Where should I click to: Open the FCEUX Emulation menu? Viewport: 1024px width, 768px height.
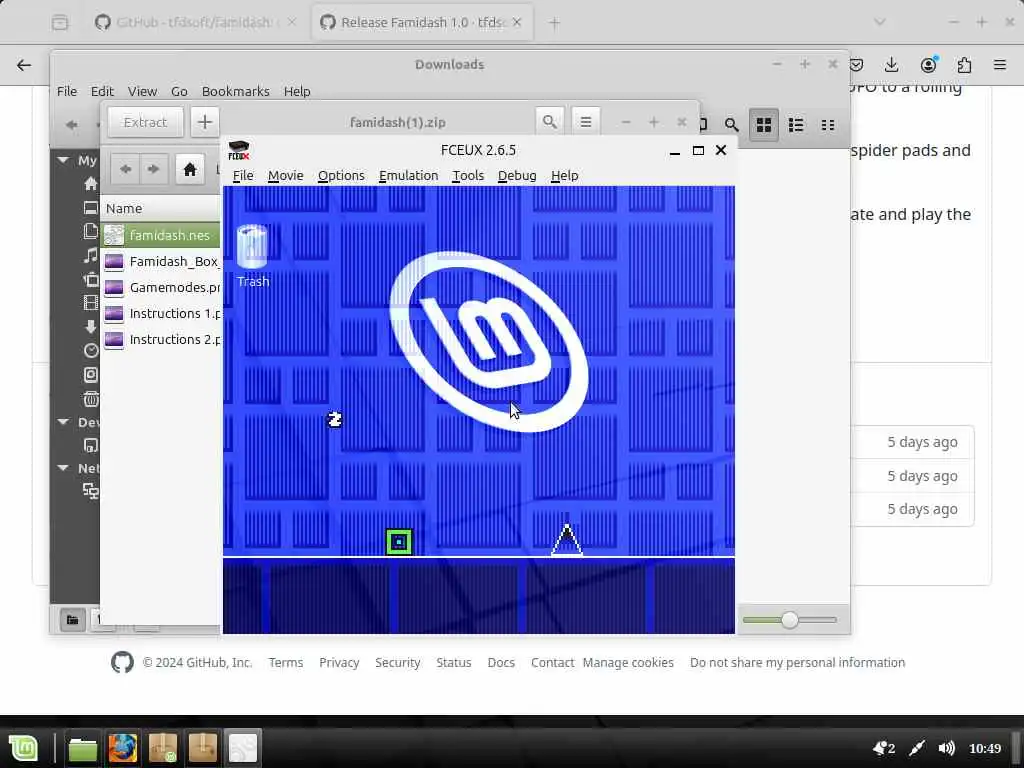[x=408, y=176]
